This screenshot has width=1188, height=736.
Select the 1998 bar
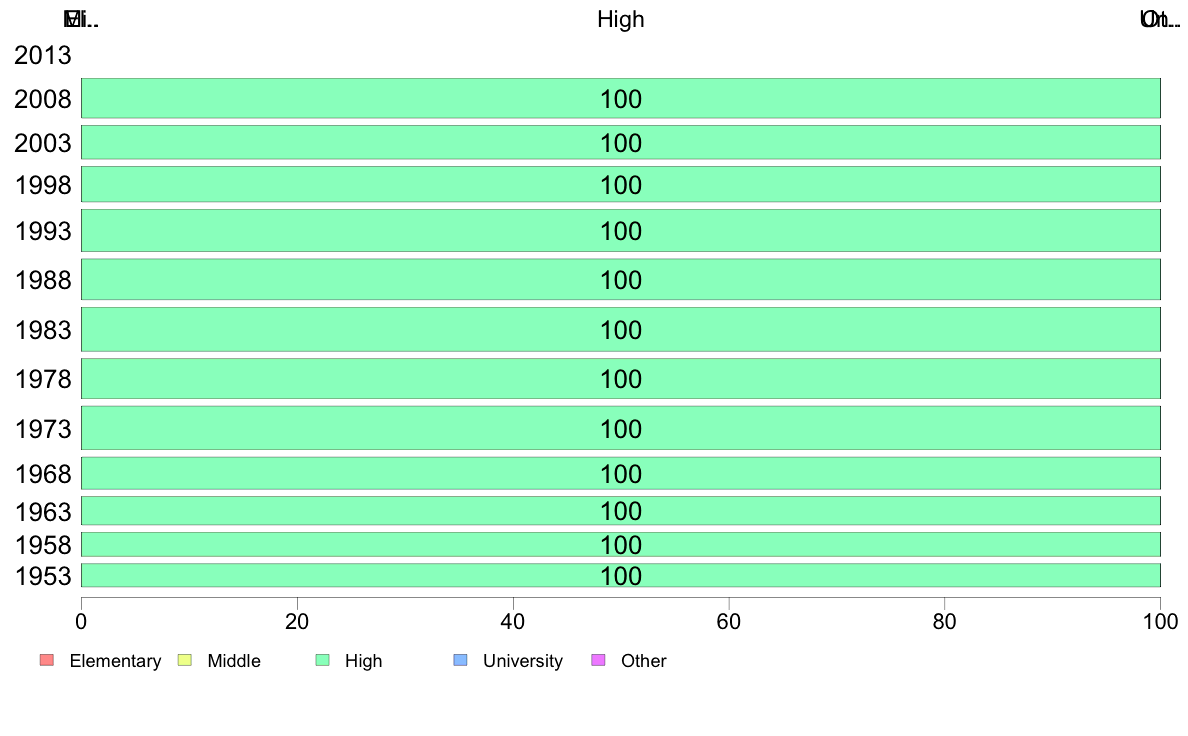tap(621, 184)
